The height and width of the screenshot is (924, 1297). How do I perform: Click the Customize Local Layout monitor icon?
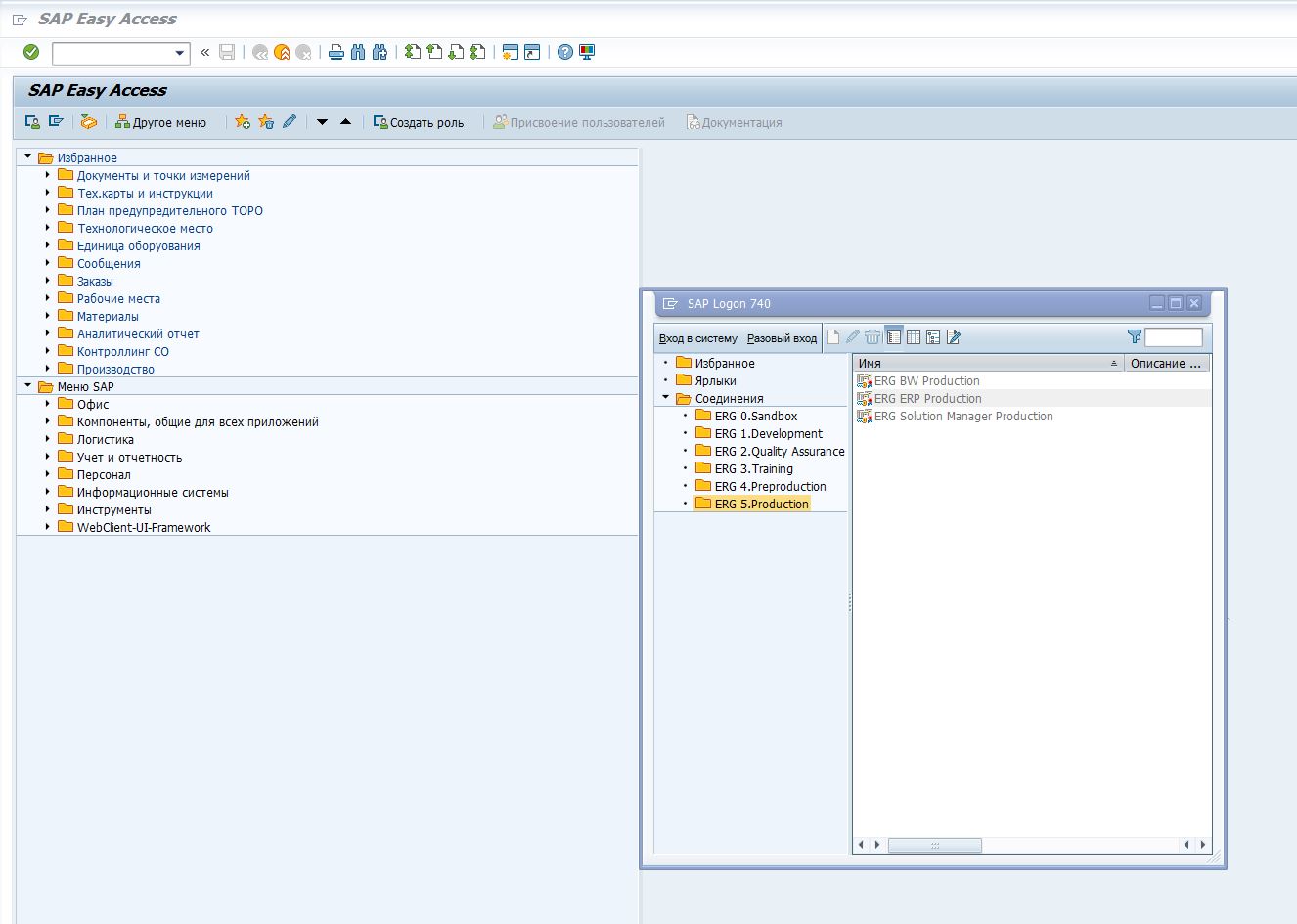click(587, 52)
